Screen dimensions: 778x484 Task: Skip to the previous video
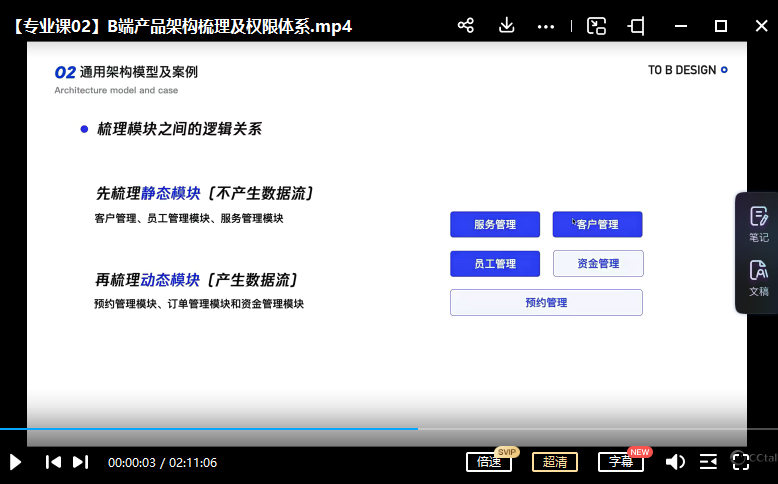tap(53, 462)
